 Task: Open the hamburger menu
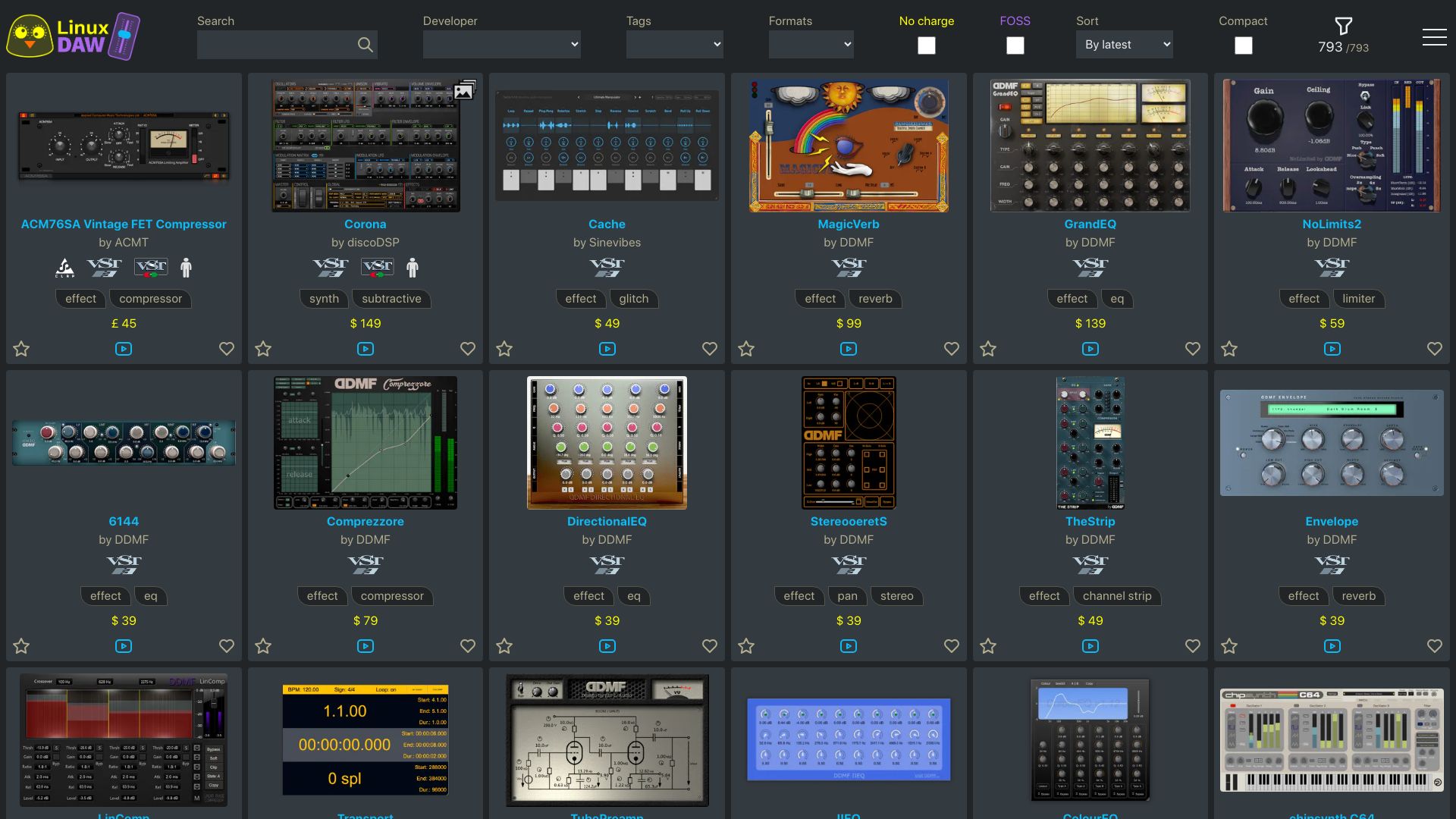(1434, 37)
